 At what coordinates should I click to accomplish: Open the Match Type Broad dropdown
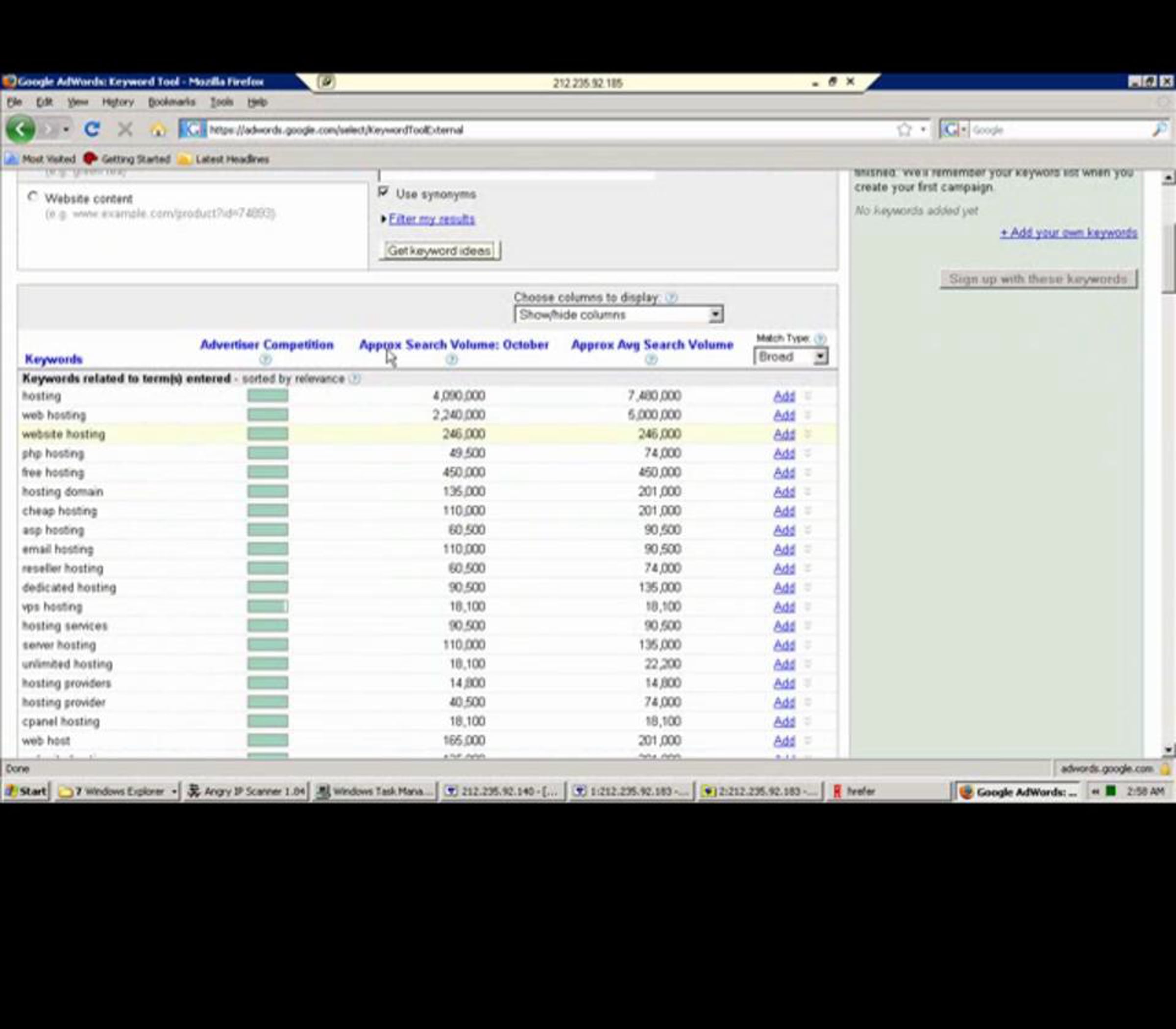(790, 357)
